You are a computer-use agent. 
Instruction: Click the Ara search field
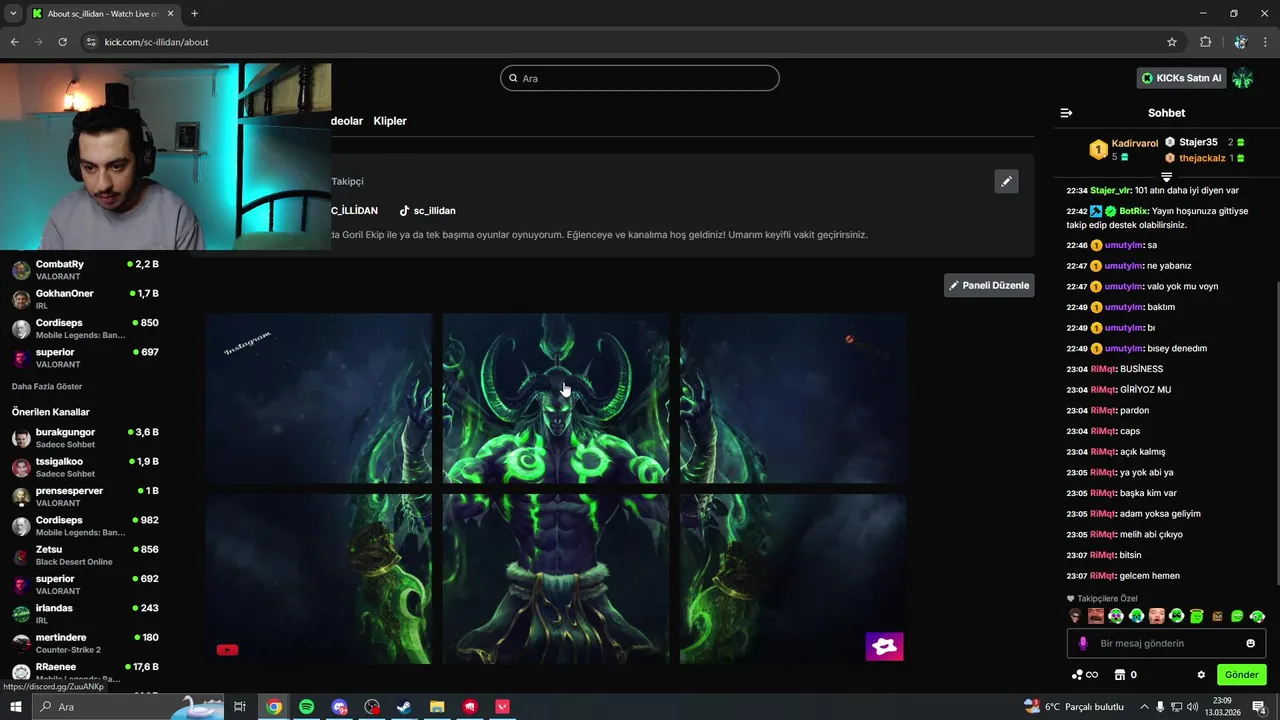pyautogui.click(x=640, y=78)
